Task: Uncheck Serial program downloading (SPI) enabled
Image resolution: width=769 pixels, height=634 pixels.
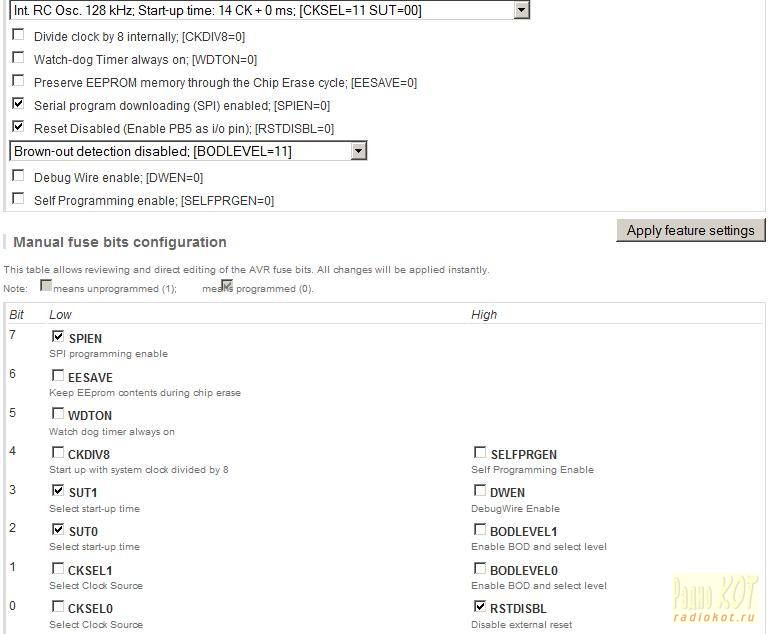Action: tap(18, 104)
